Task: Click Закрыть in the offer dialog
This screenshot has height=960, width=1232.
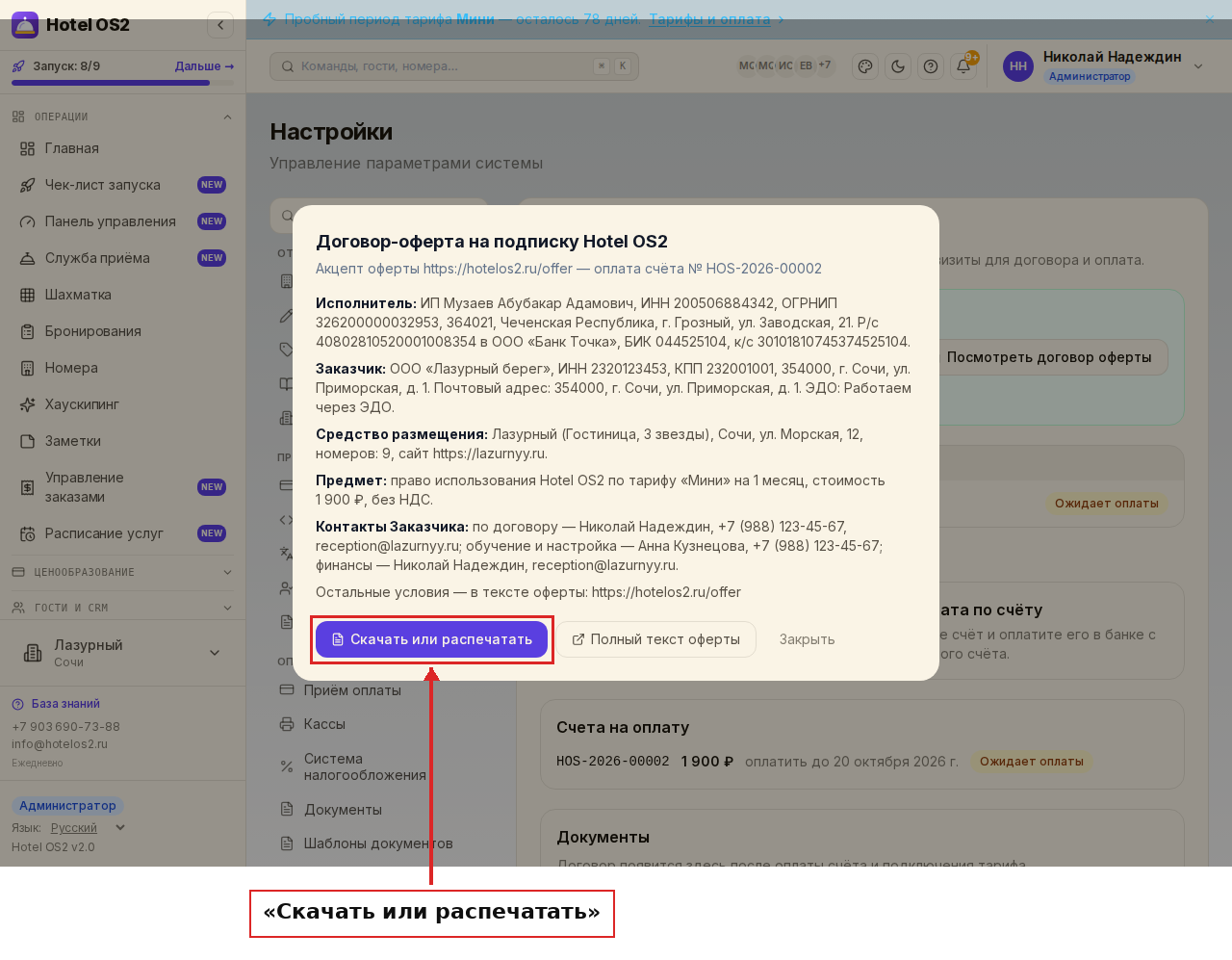Action: point(807,639)
